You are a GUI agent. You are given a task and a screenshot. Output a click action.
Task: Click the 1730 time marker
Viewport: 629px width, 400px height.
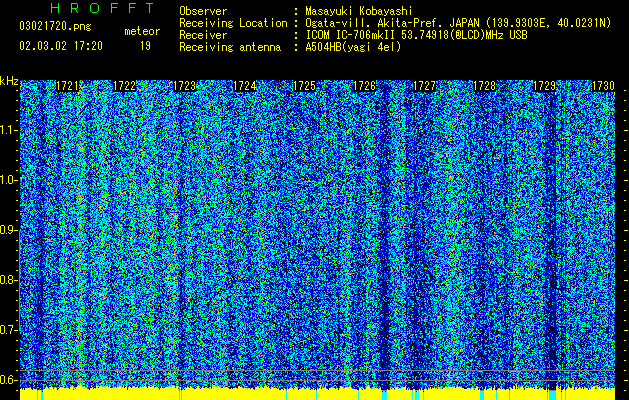[603, 86]
